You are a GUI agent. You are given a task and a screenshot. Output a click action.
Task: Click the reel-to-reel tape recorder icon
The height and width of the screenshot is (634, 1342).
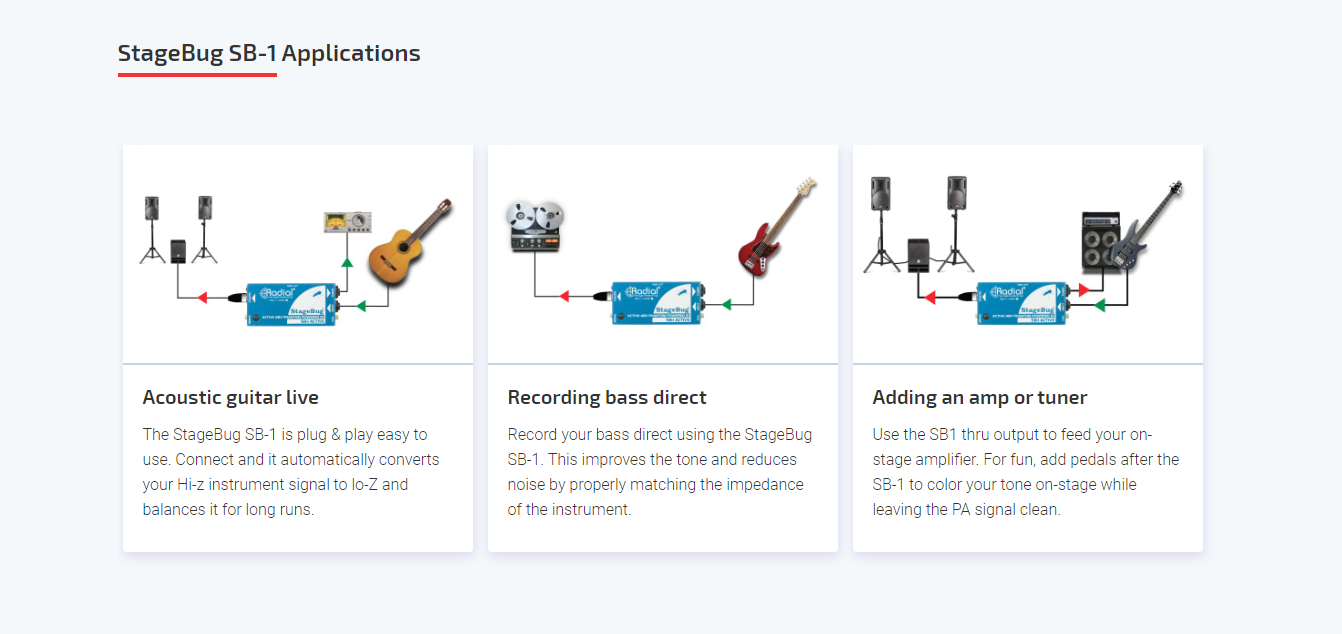535,226
